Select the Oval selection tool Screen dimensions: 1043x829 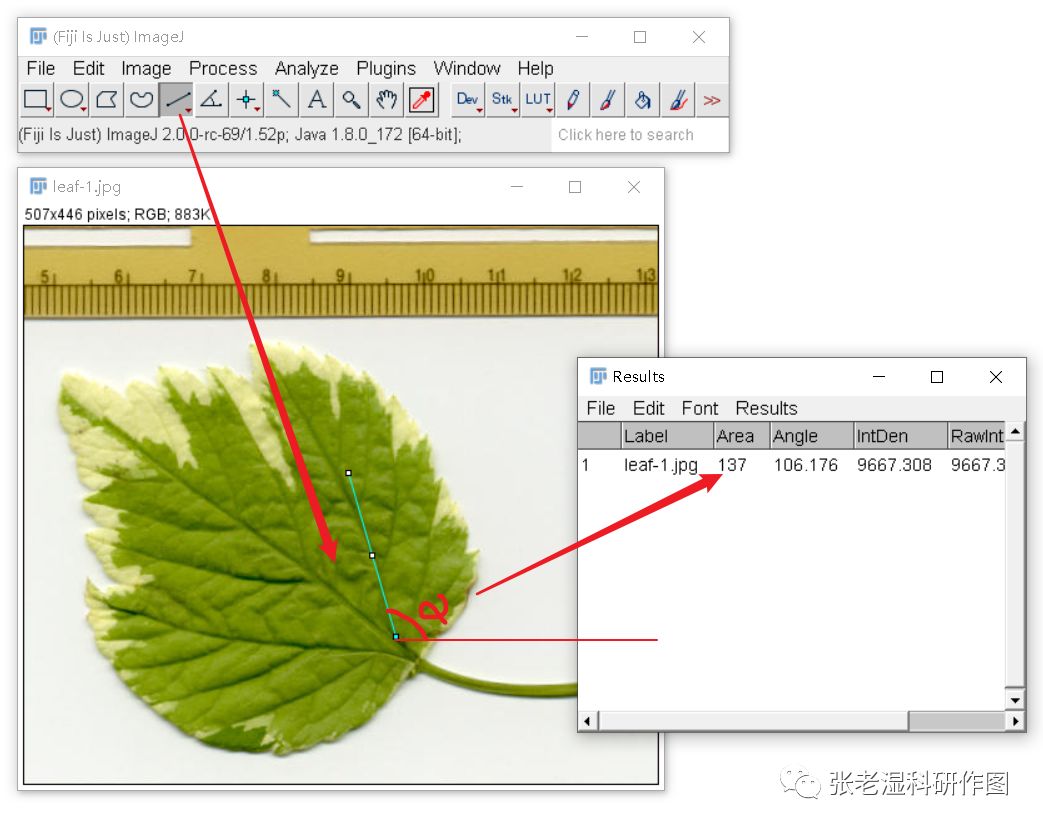(x=72, y=100)
